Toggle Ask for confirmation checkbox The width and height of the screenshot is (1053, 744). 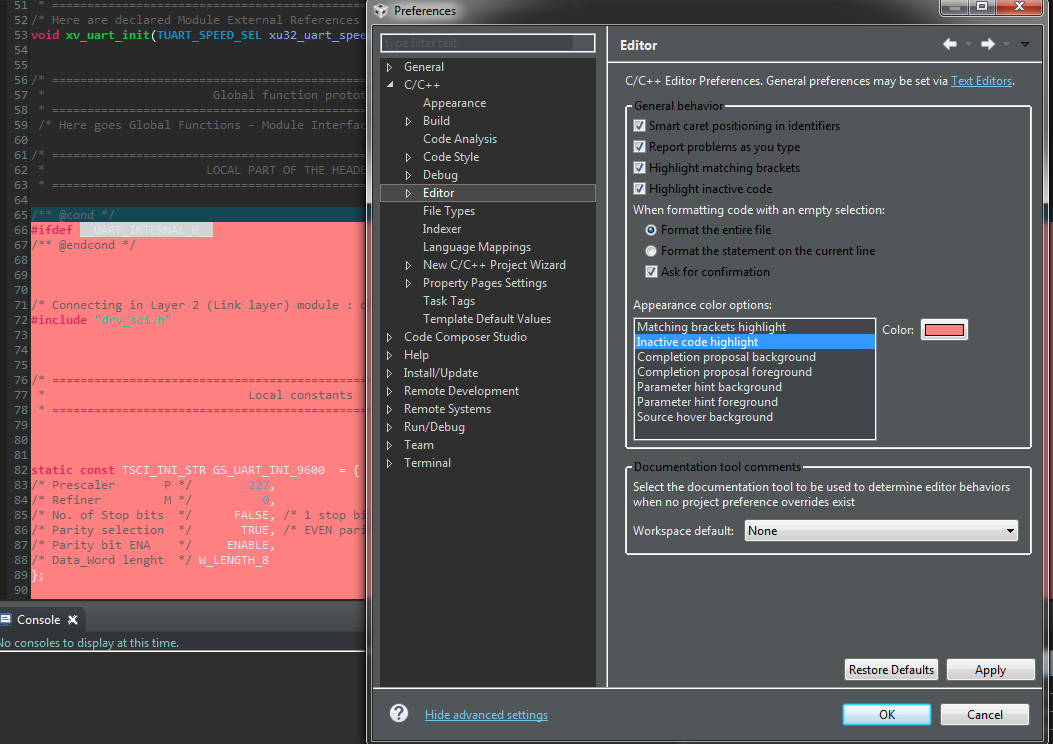pyautogui.click(x=651, y=272)
